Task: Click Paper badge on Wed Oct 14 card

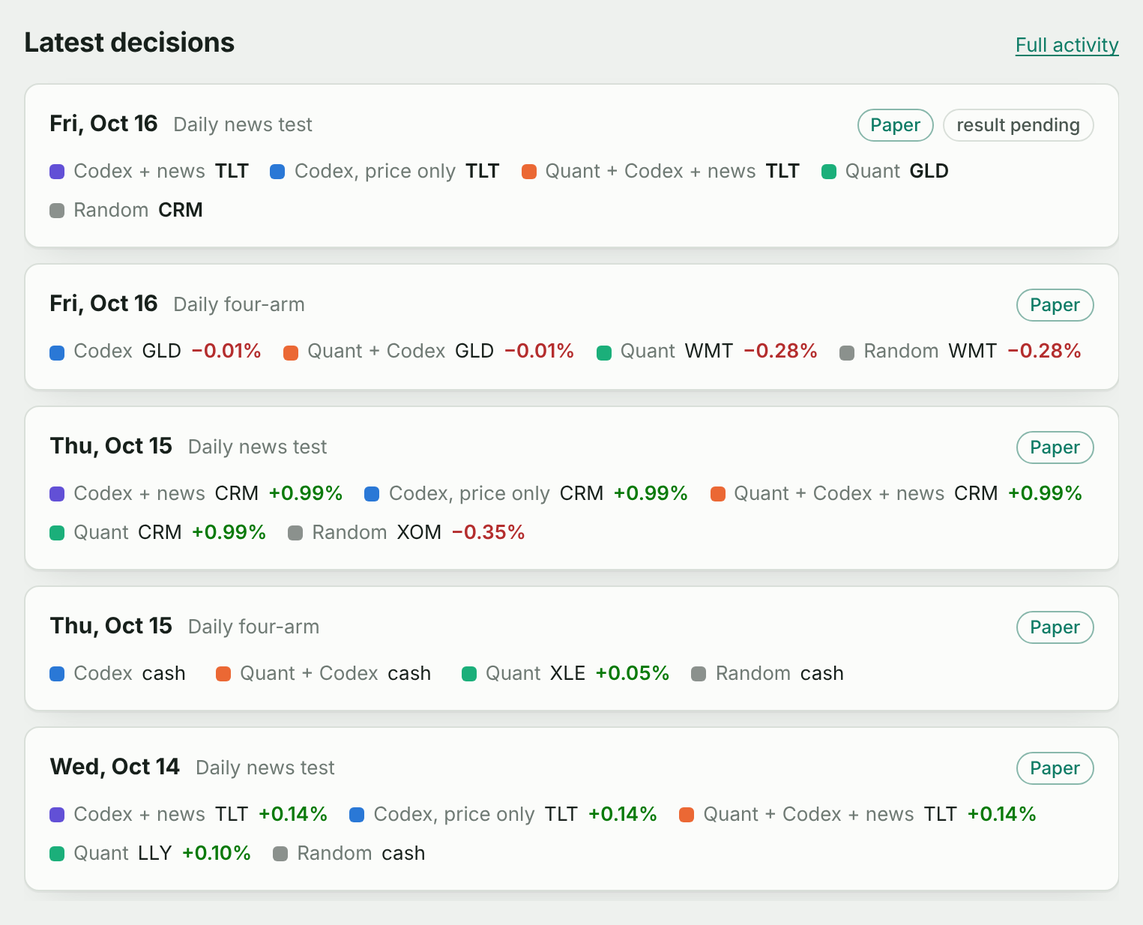Action: pos(1055,768)
